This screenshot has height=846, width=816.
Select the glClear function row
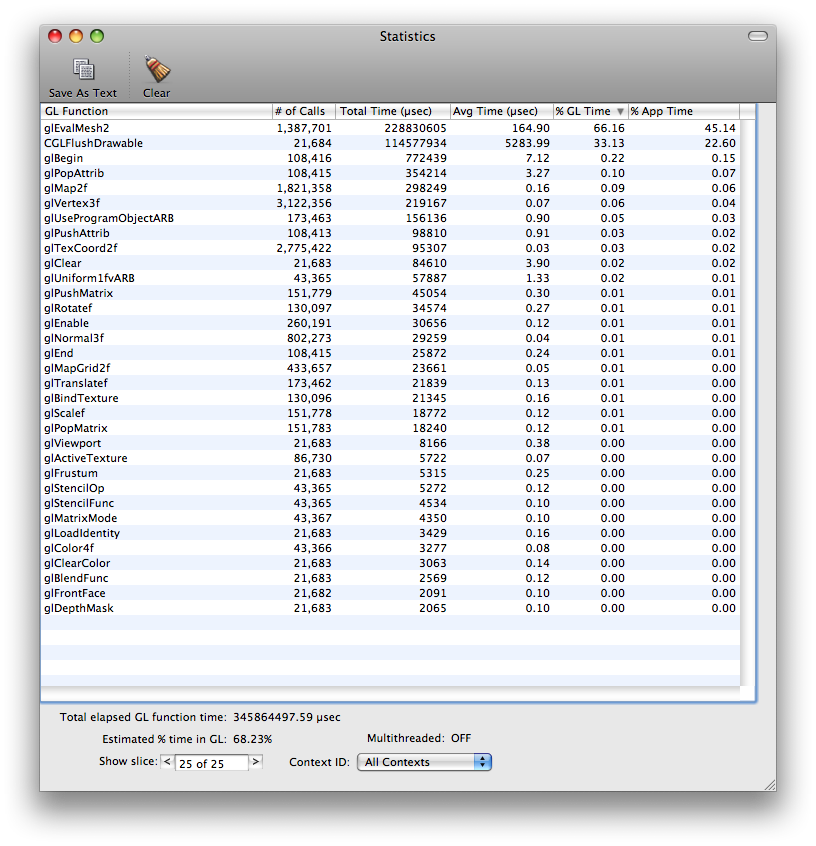tap(390, 263)
